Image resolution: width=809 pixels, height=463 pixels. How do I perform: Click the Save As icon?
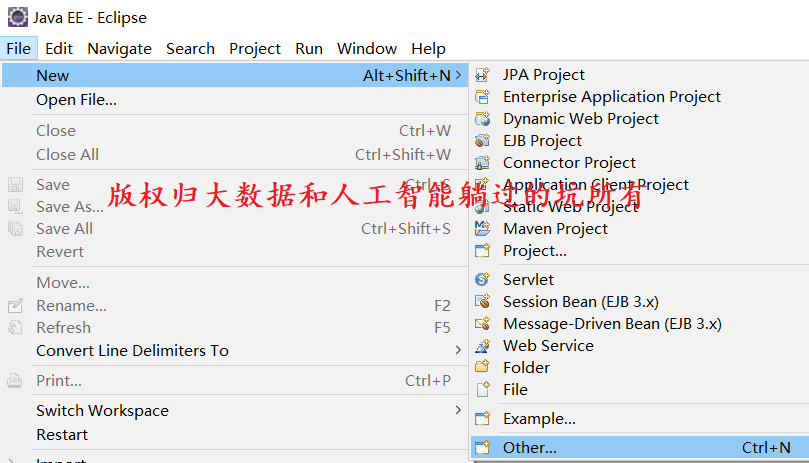click(15, 206)
